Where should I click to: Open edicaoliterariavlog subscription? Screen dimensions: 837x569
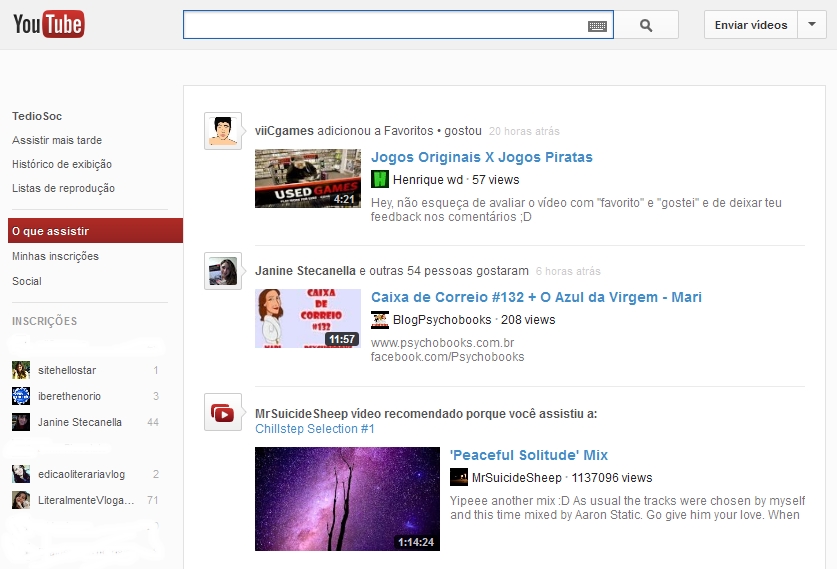click(x=81, y=474)
